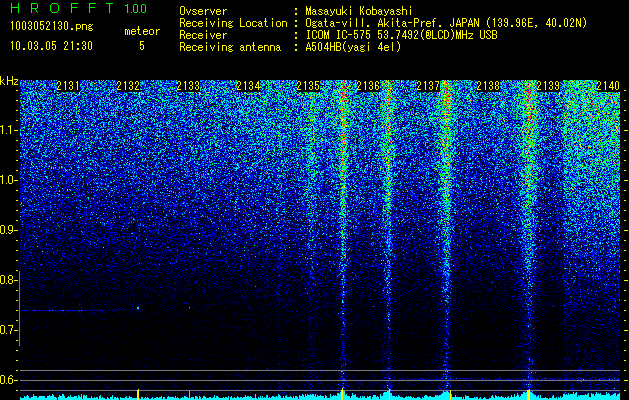Click the 2136 time marker

[x=368, y=86]
